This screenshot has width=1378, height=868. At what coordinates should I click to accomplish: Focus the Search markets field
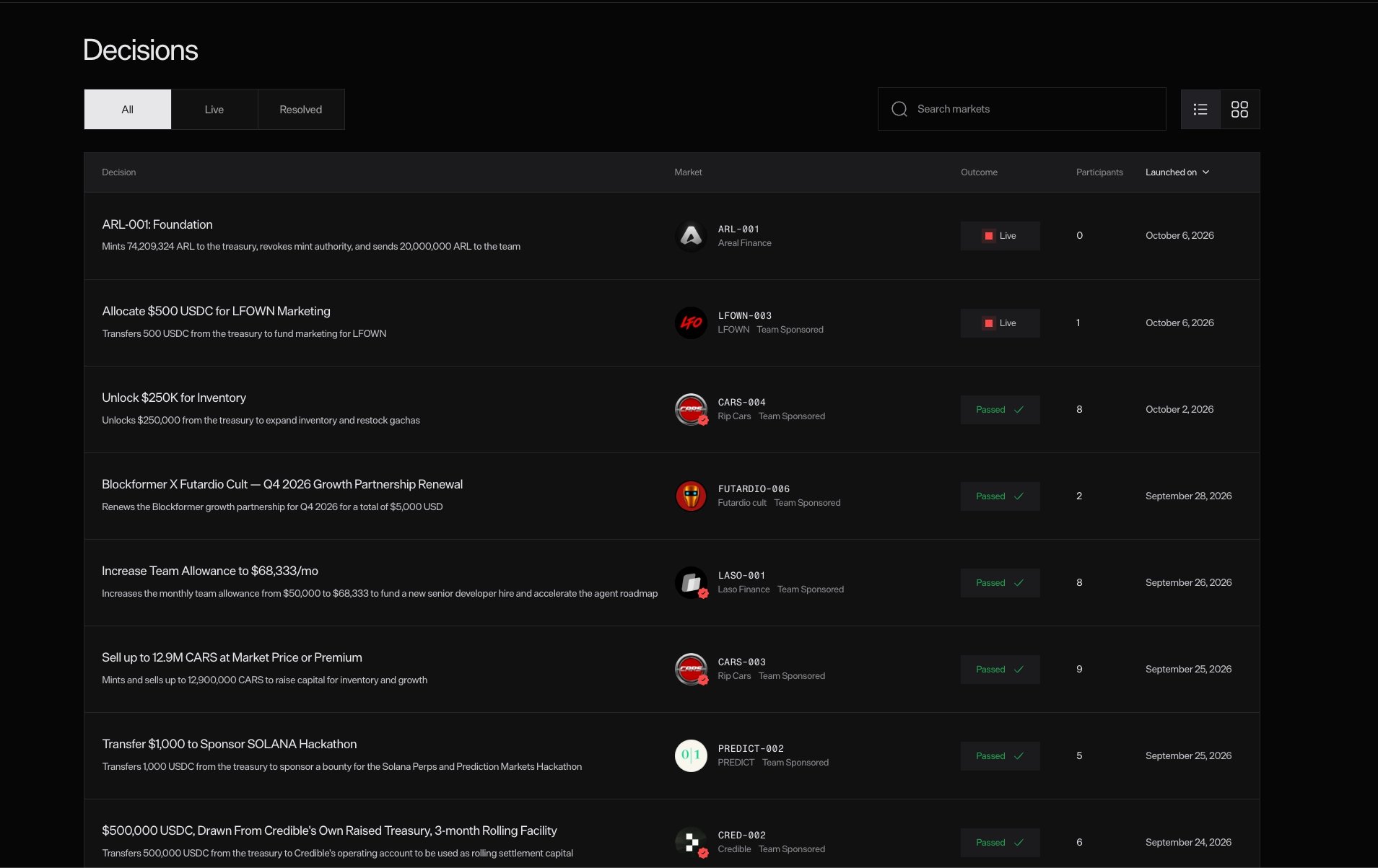click(1022, 109)
